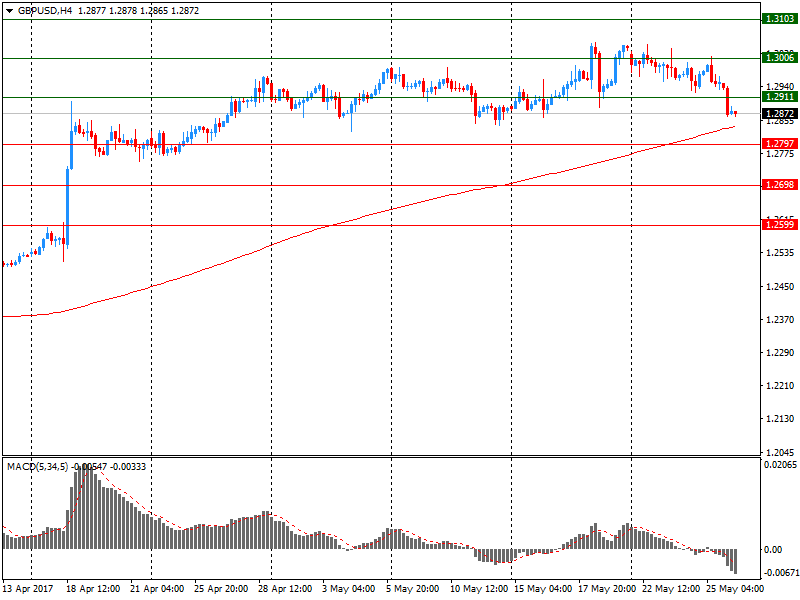The width and height of the screenshot is (800, 600).
Task: Click the 1.2940 price scale value
Action: pyautogui.click(x=780, y=87)
